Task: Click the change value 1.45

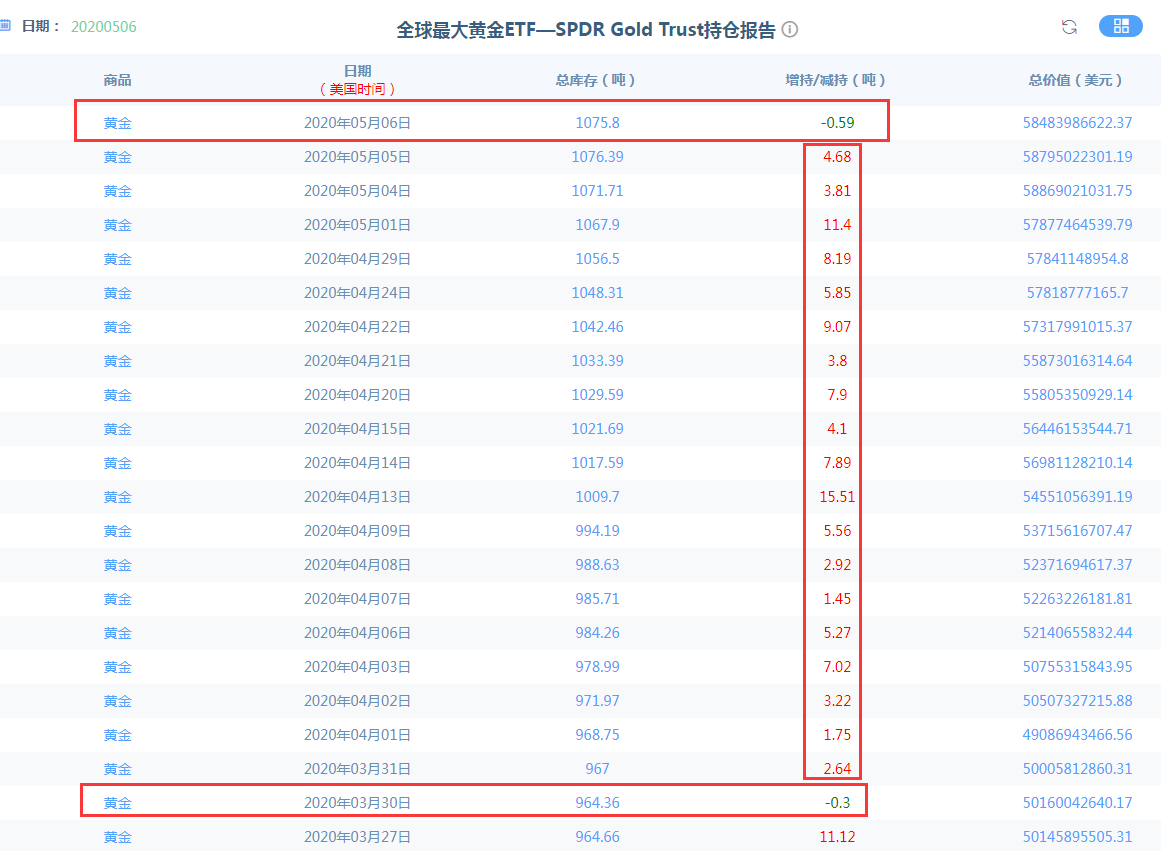Action: (x=837, y=600)
